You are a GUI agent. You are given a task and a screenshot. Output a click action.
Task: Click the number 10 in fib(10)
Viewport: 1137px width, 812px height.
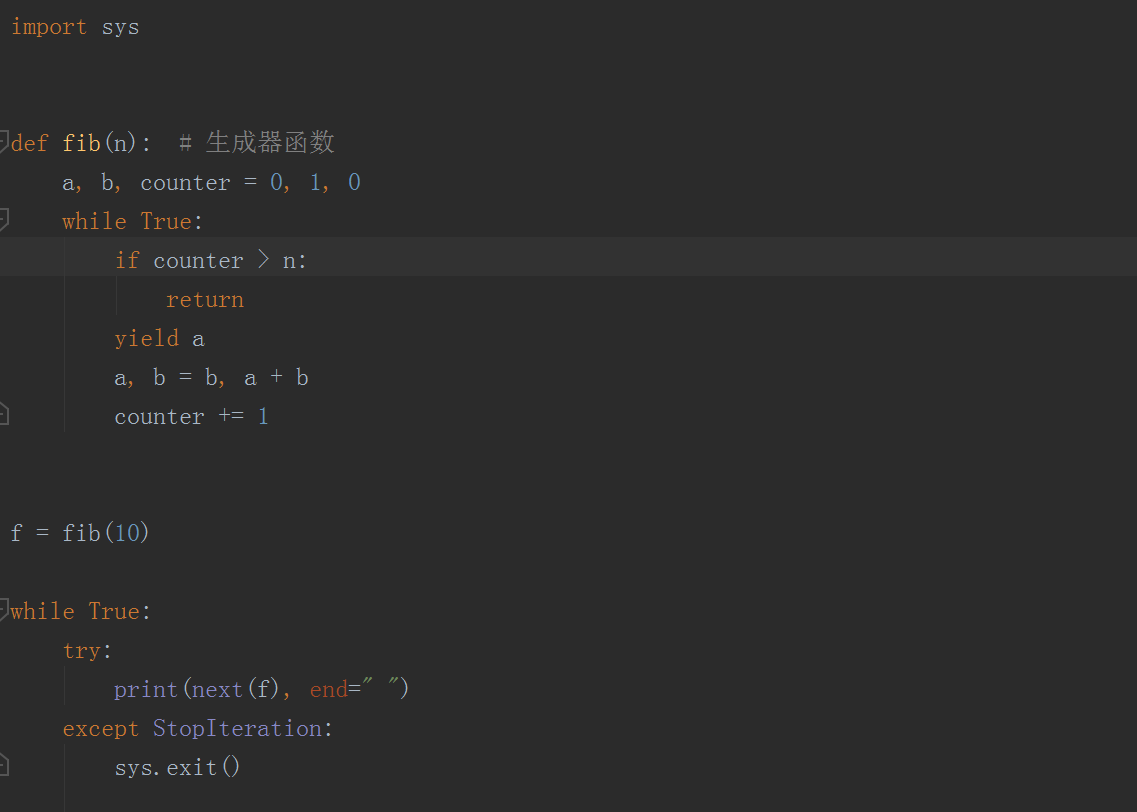click(x=127, y=533)
